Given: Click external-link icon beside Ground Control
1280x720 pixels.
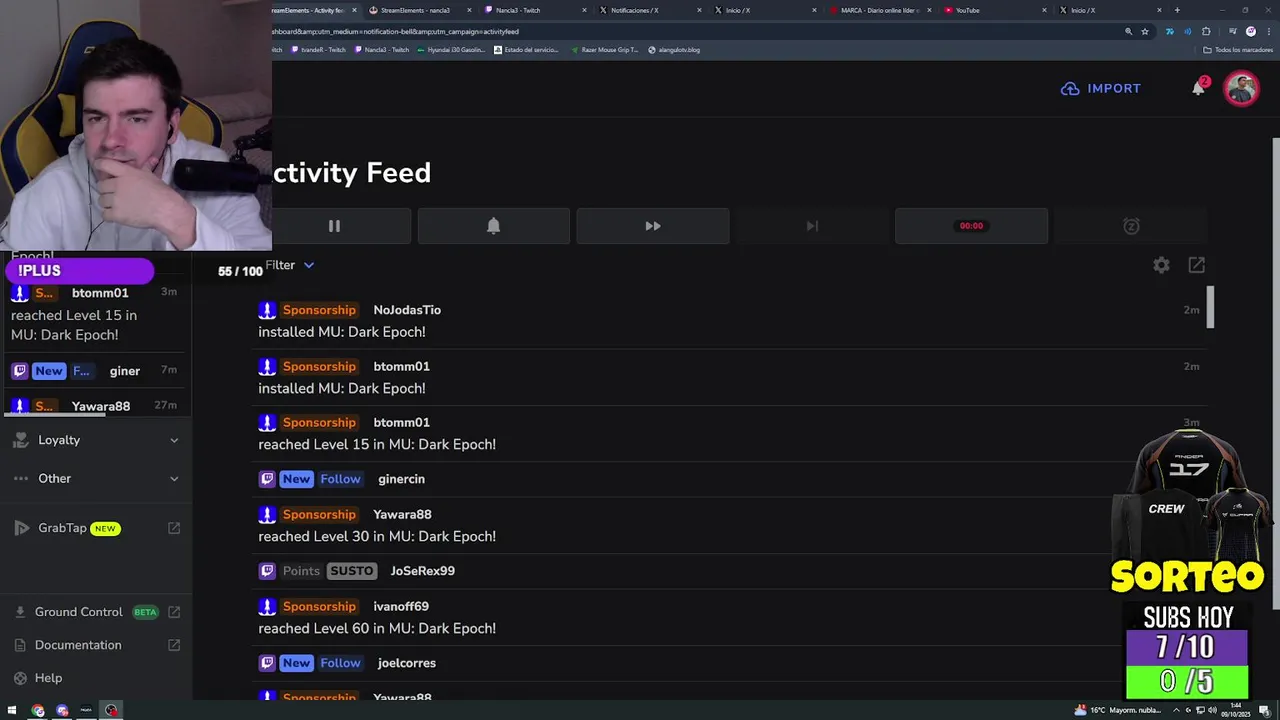Looking at the screenshot, I should [x=174, y=612].
